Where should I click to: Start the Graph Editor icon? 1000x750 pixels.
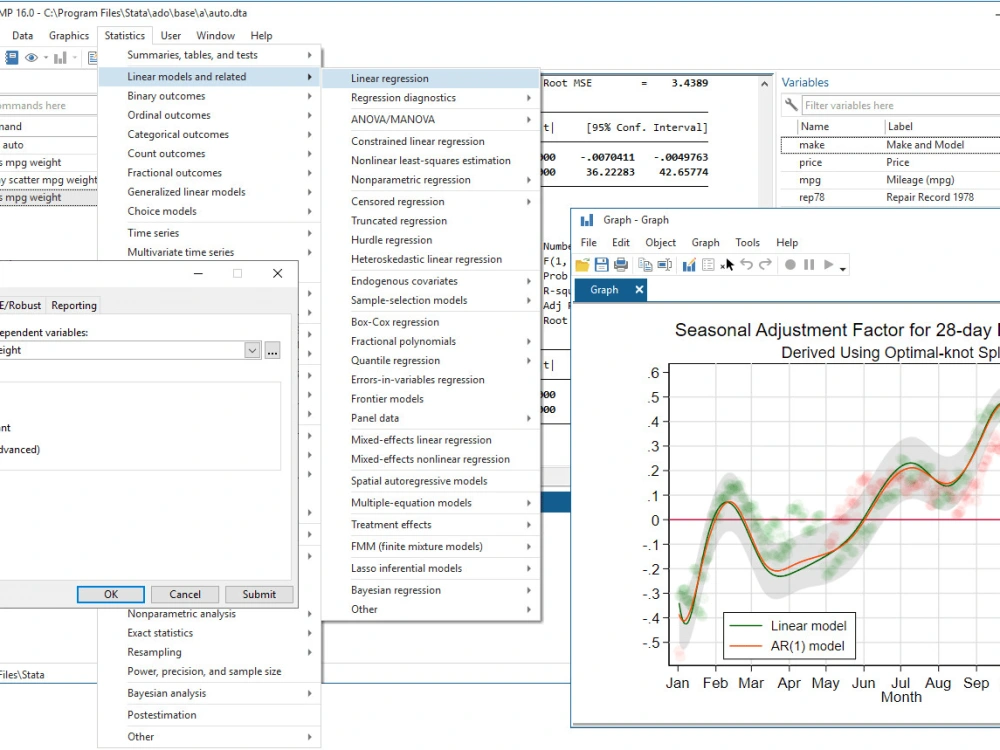coord(689,265)
